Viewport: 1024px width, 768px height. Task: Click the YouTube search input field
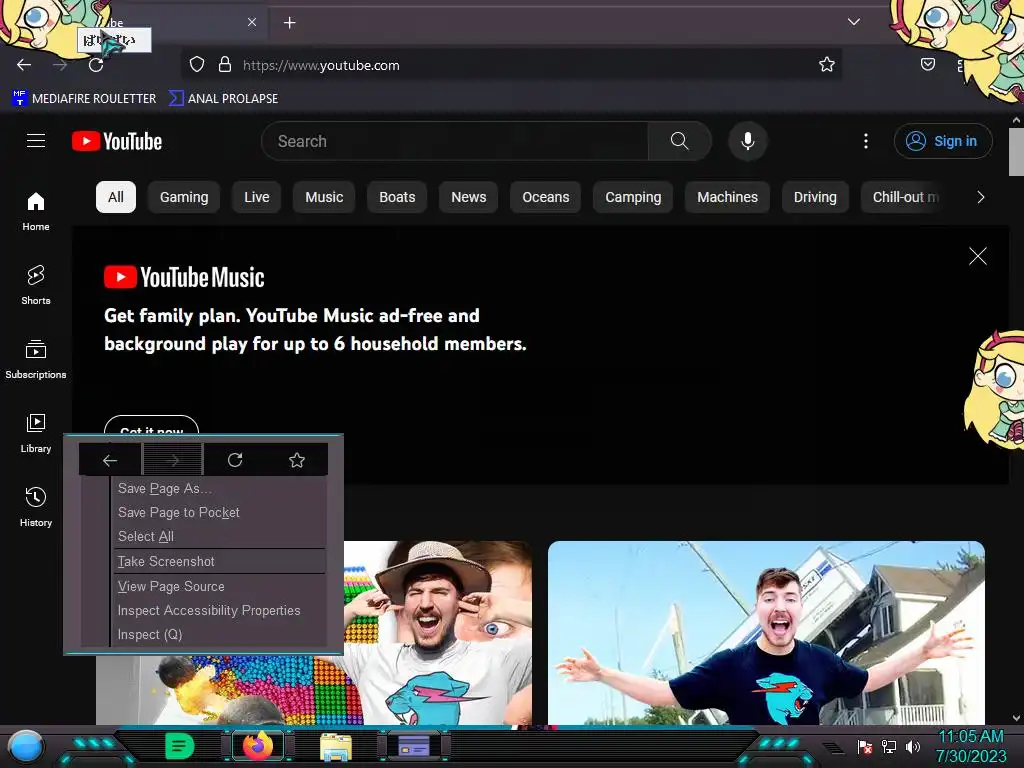point(454,141)
